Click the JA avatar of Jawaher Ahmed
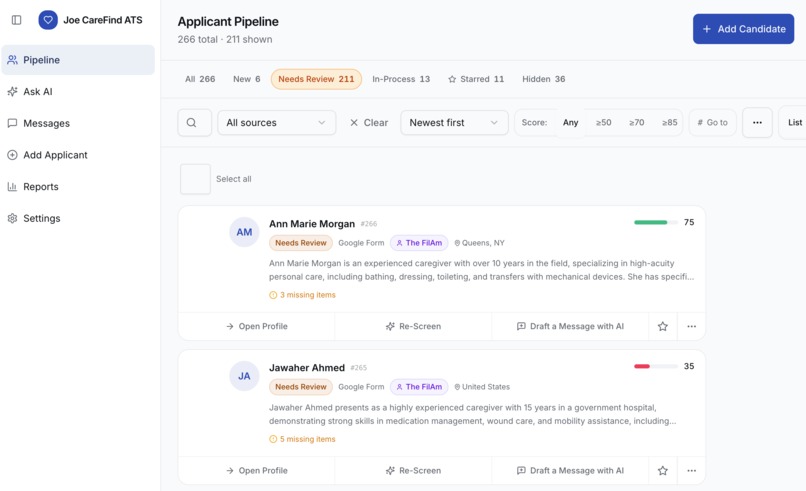This screenshot has width=806, height=491. [x=244, y=376]
